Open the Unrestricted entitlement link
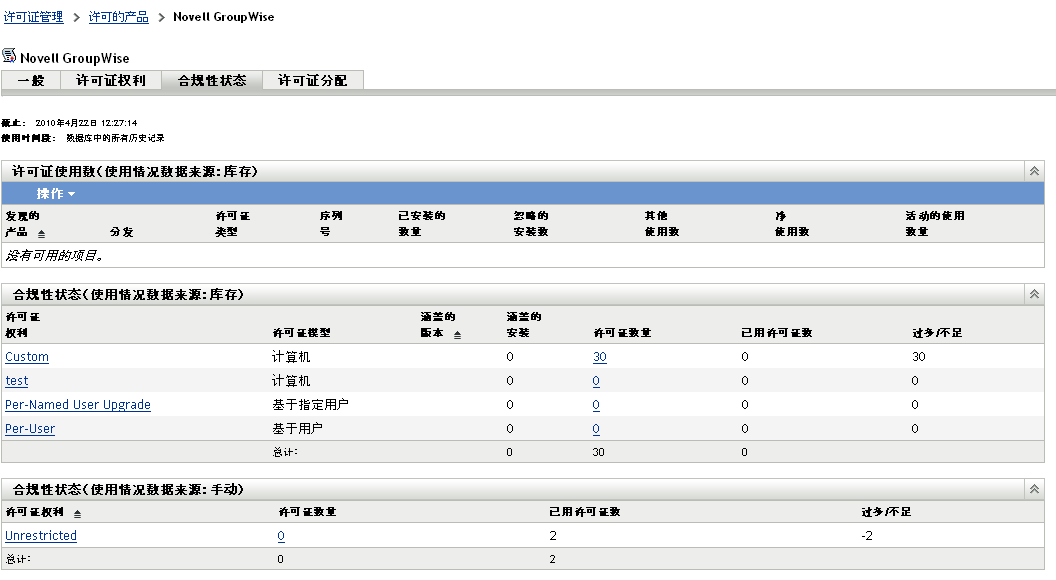The height and width of the screenshot is (580, 1056). point(41,536)
